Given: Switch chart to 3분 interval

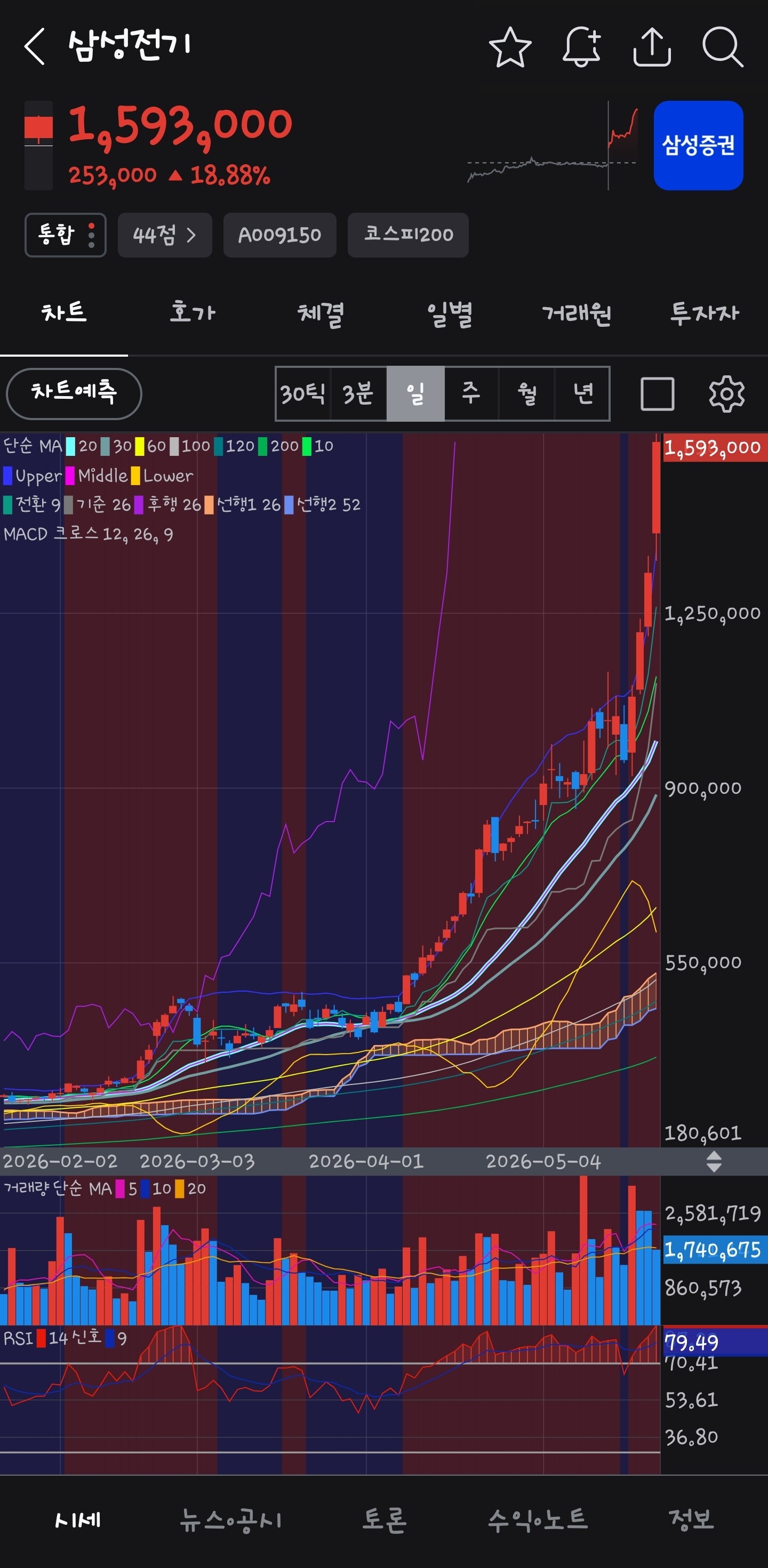Looking at the screenshot, I should (x=358, y=393).
